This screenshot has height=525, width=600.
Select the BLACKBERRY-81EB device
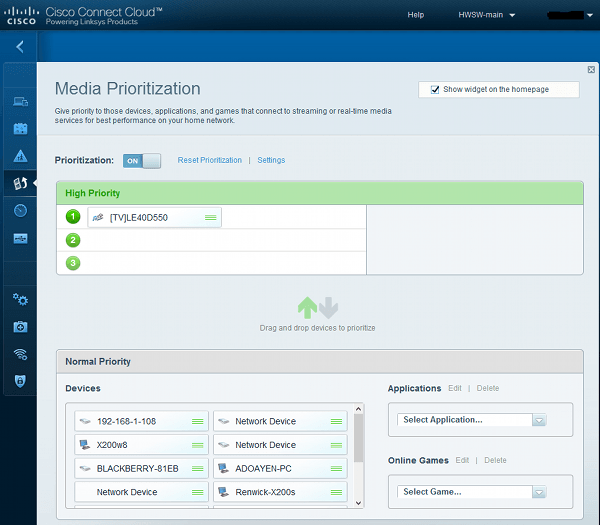point(141,468)
